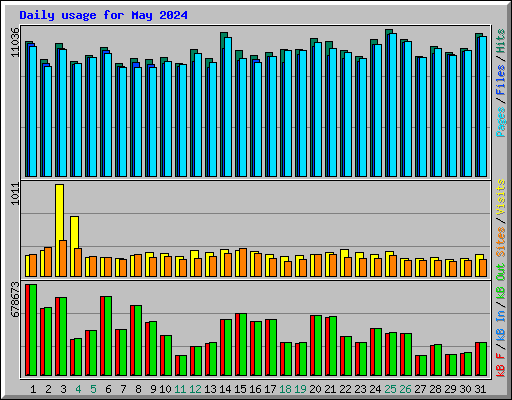Click the cyan pages bar for day 14
The height and width of the screenshot is (400, 512).
pos(228,107)
